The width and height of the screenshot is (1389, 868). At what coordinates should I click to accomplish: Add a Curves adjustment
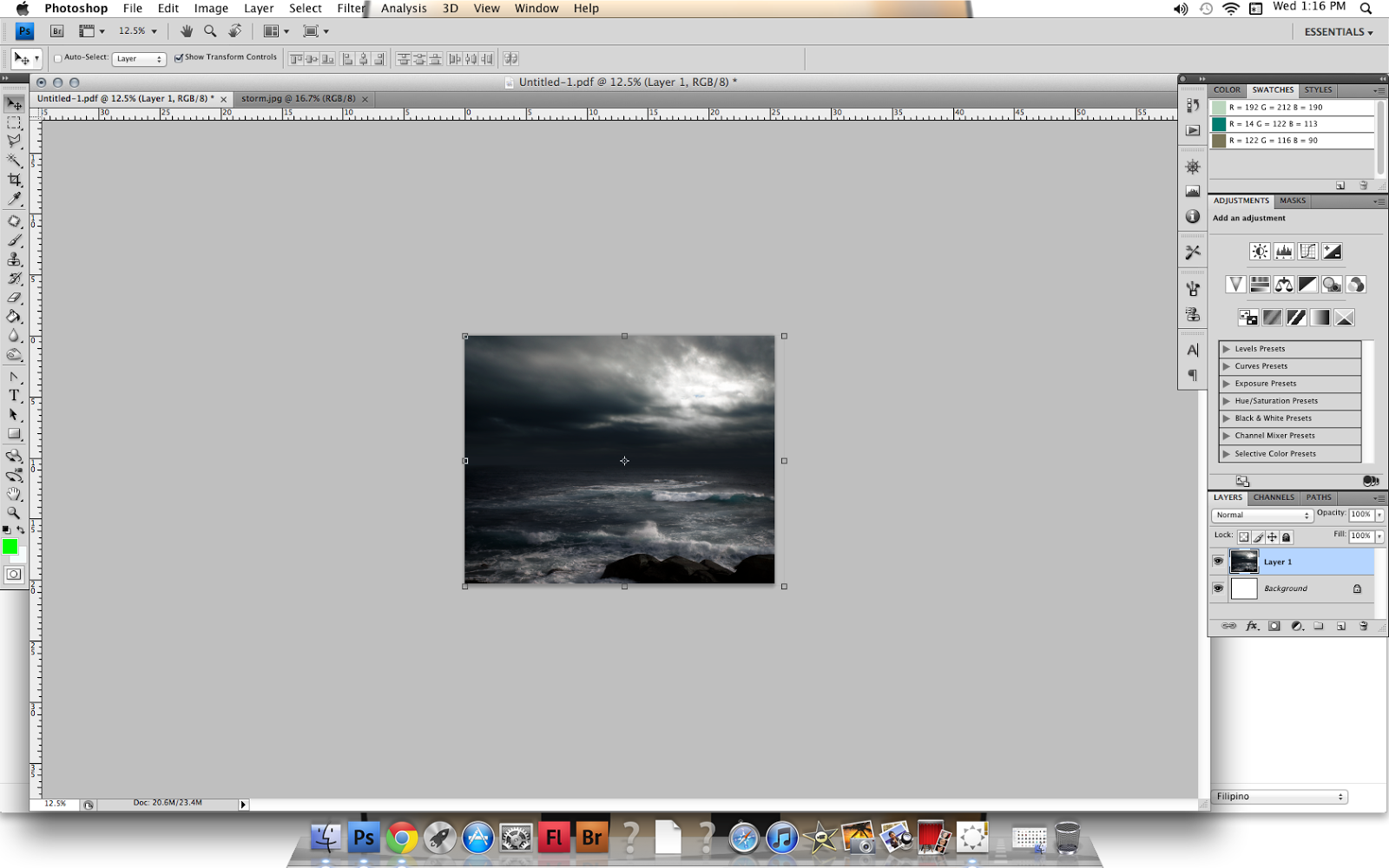coord(1308,252)
